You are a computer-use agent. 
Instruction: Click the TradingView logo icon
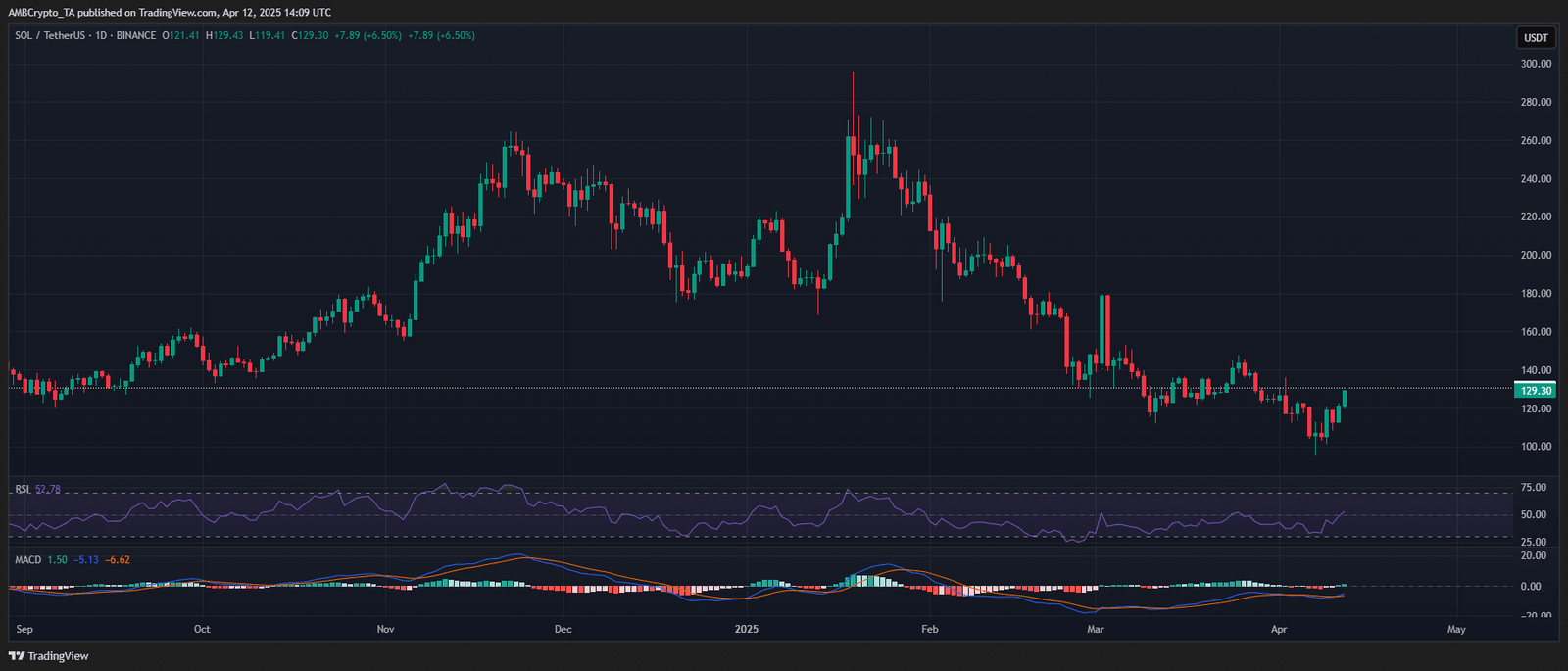tap(17, 656)
